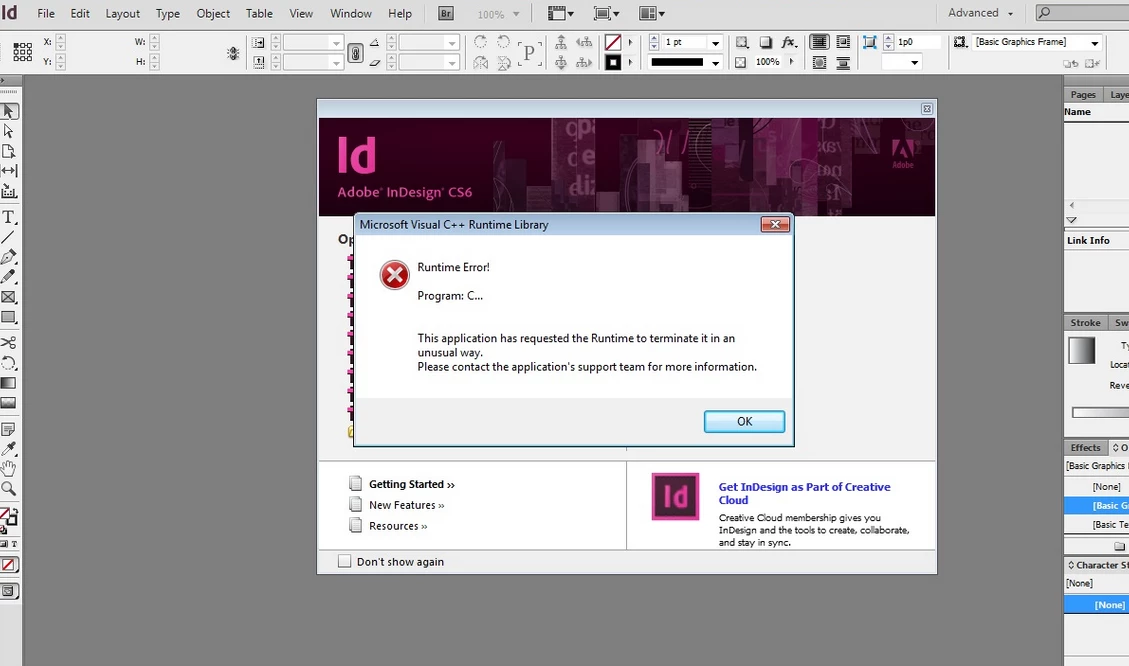Open Adobe Bridge with Br button

(x=446, y=14)
